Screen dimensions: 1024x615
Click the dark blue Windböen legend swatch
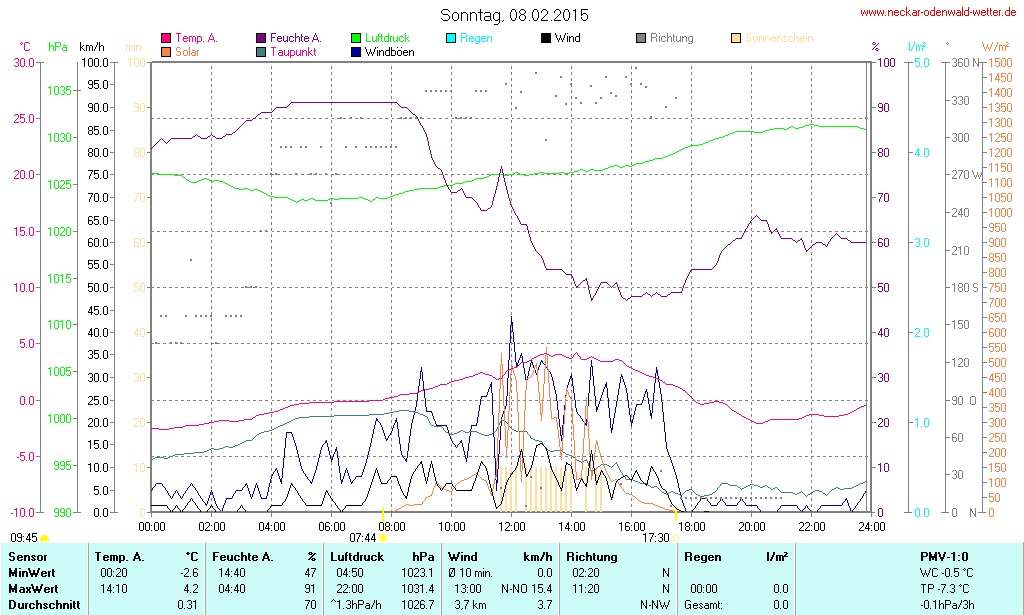[x=357, y=51]
